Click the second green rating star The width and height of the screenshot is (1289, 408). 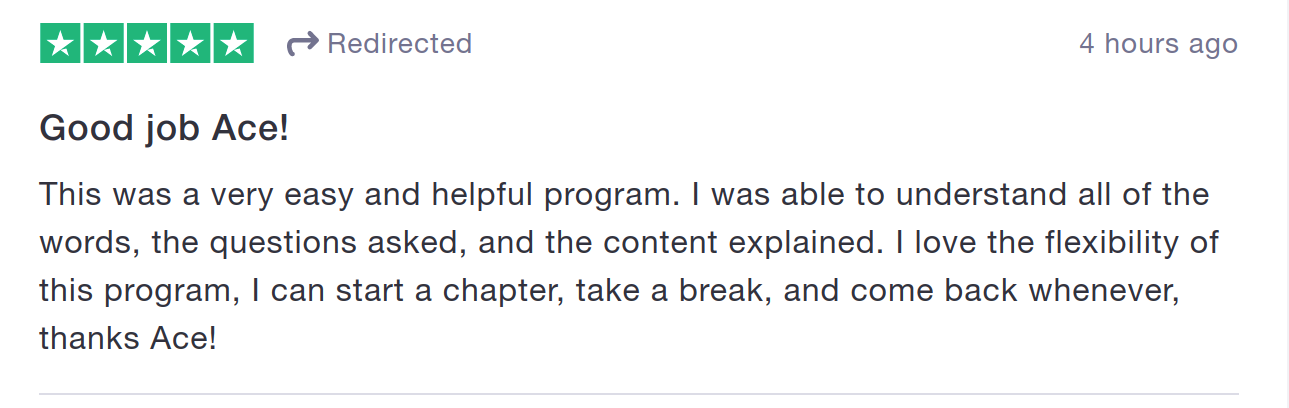(104, 43)
